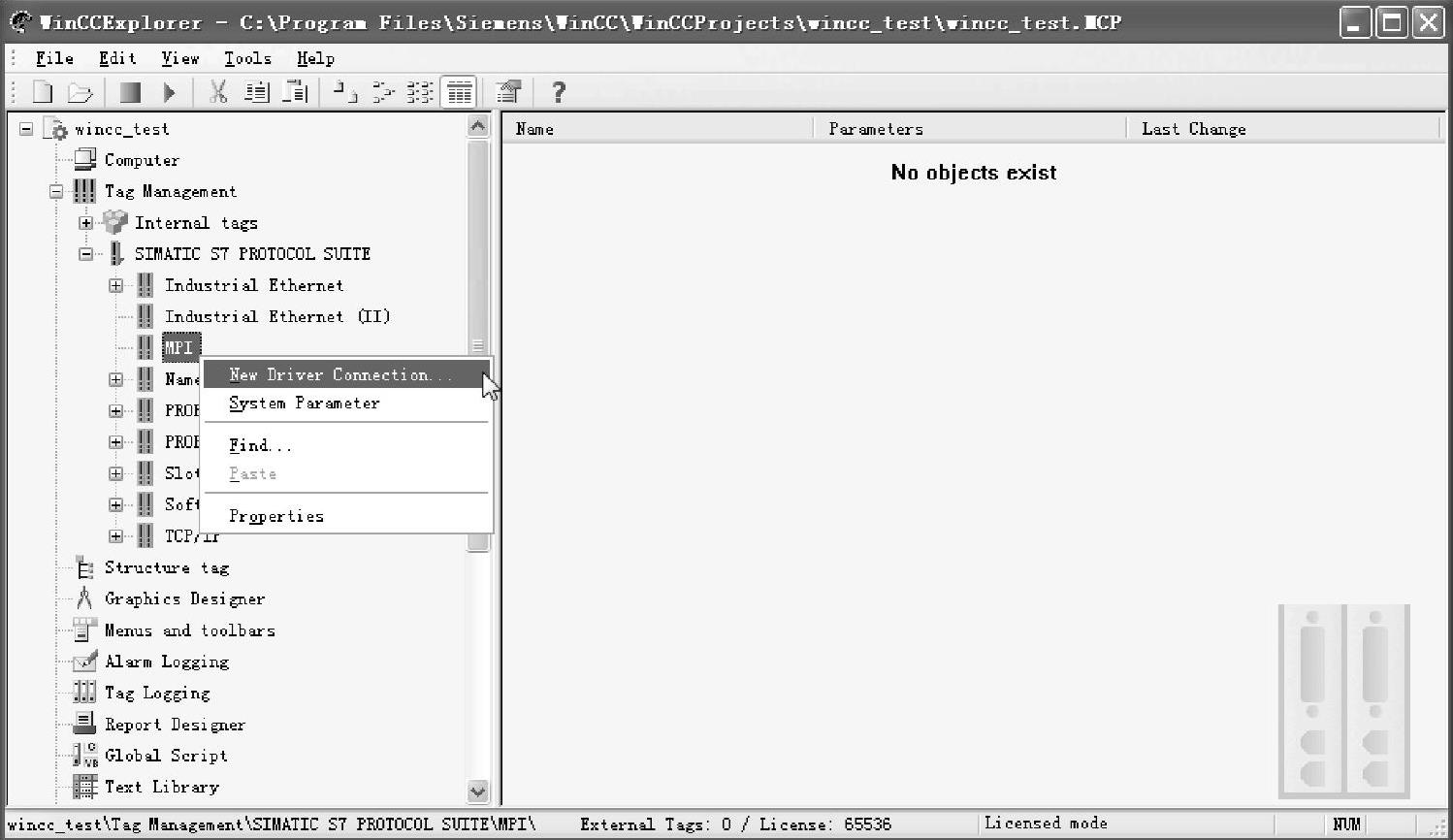Expand the Named Connections node
The height and width of the screenshot is (840, 1453).
[116, 379]
